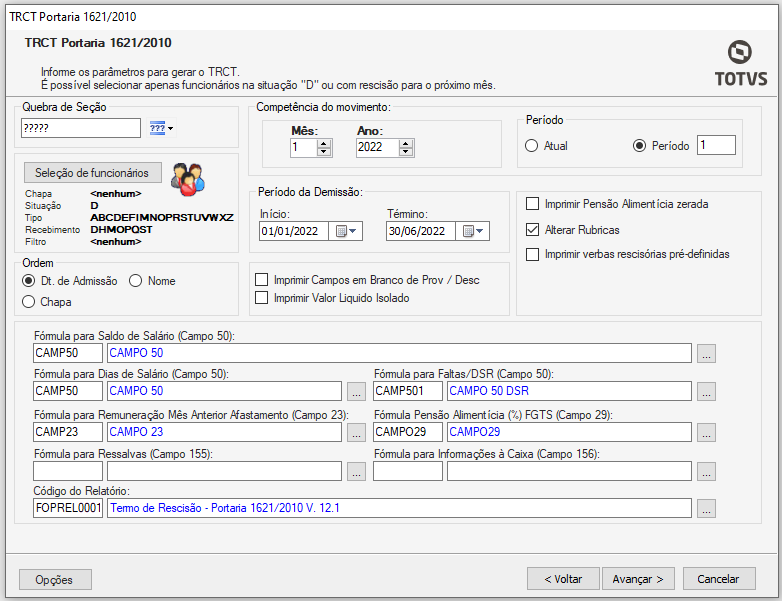
Task: Uncheck the Alterar Rubricas checkbox
Action: (x=532, y=229)
